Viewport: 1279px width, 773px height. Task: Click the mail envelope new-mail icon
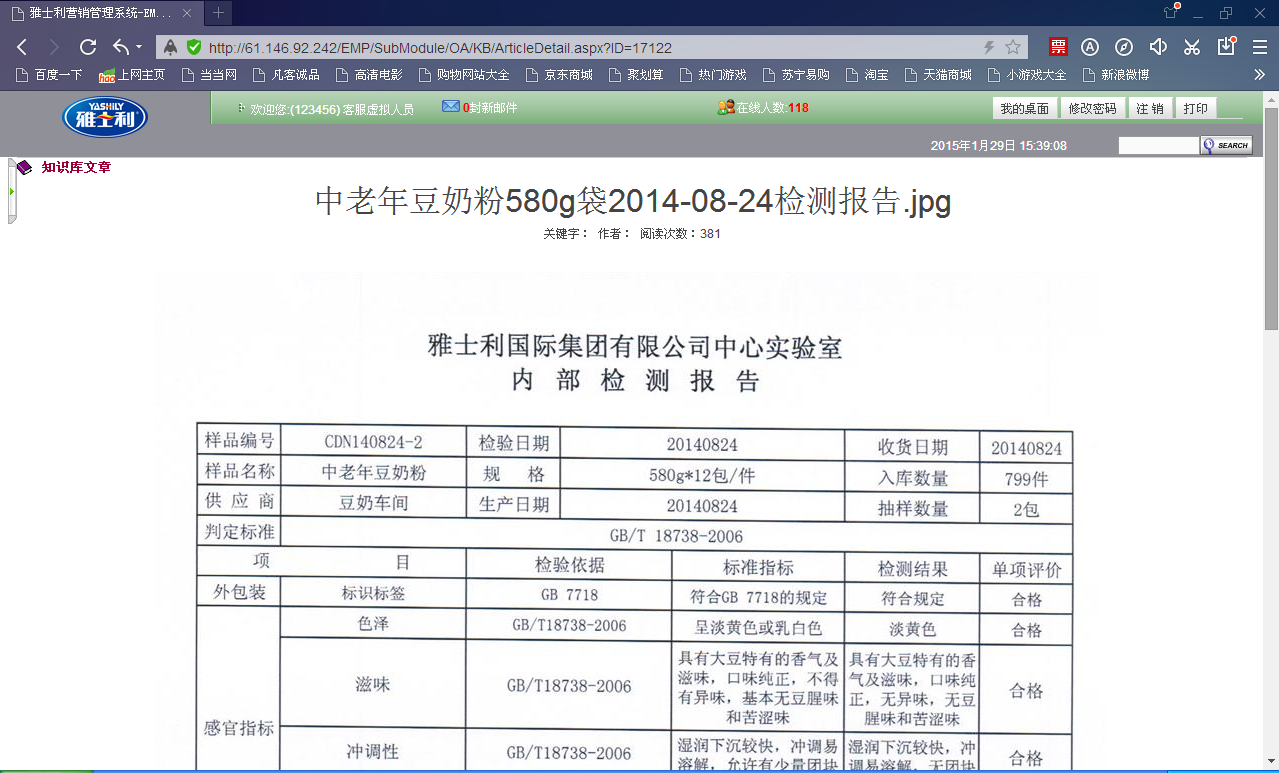[x=450, y=107]
